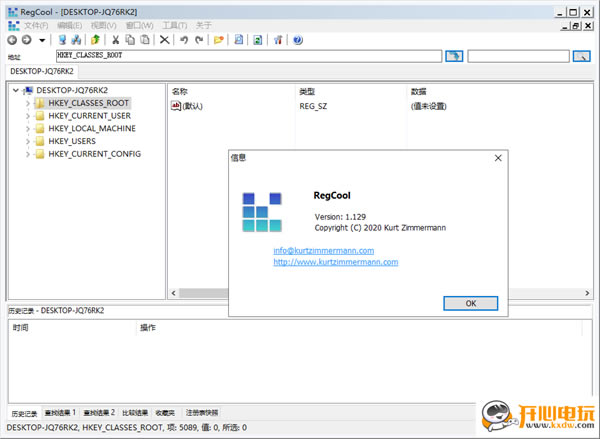Click the blue help question mark icon
Viewport: 600px width, 439px height.
[x=298, y=40]
